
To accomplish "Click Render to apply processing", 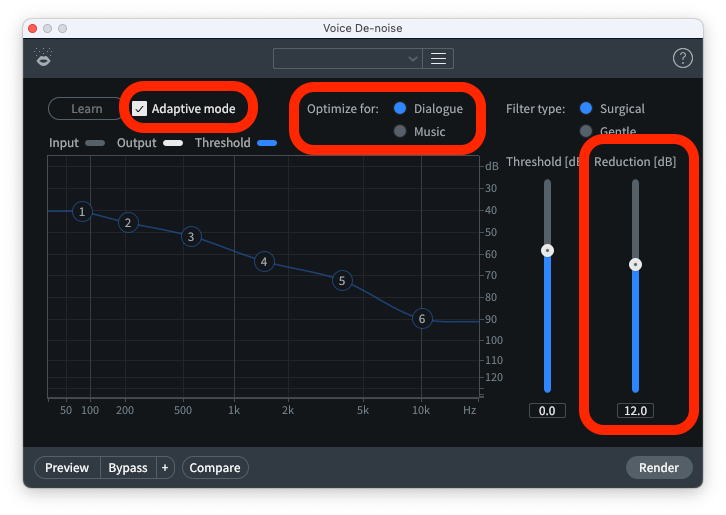I will pyautogui.click(x=658, y=468).
